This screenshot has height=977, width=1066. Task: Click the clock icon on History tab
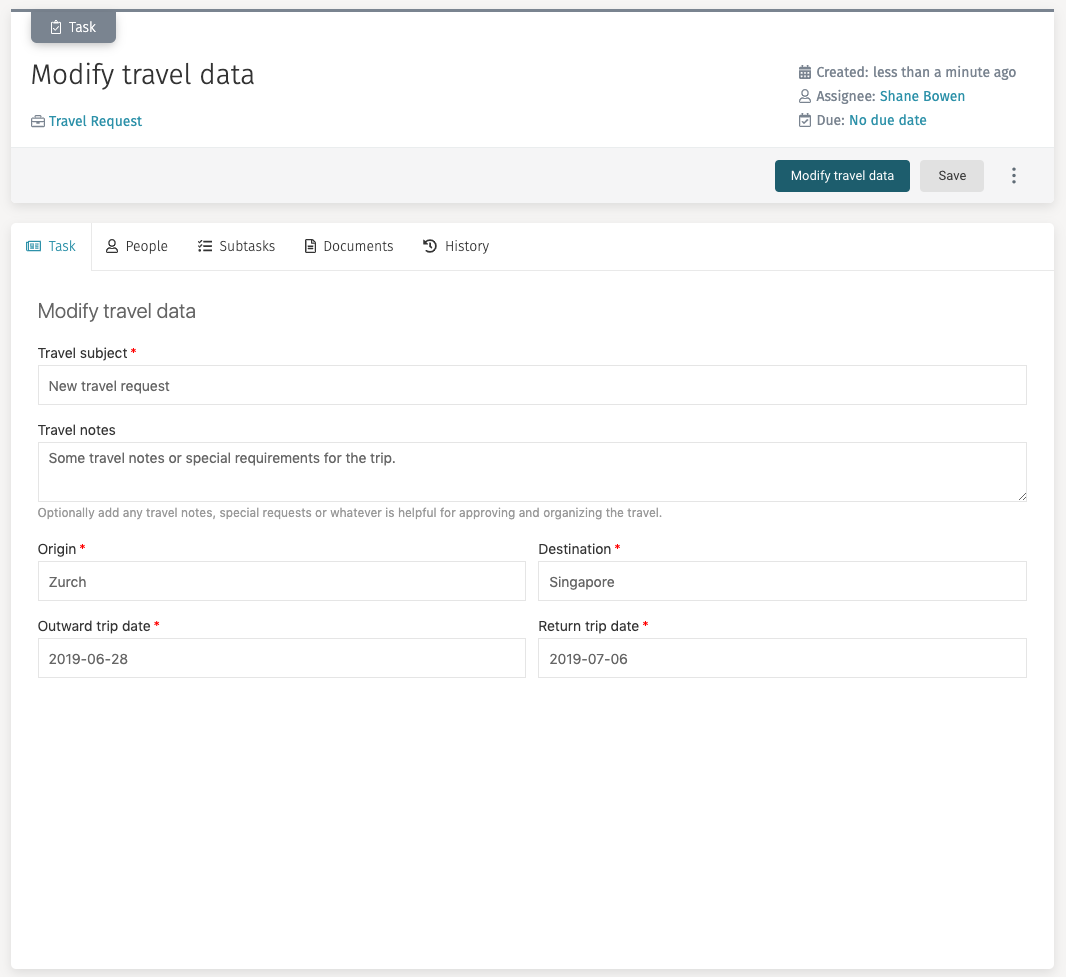[x=429, y=245]
